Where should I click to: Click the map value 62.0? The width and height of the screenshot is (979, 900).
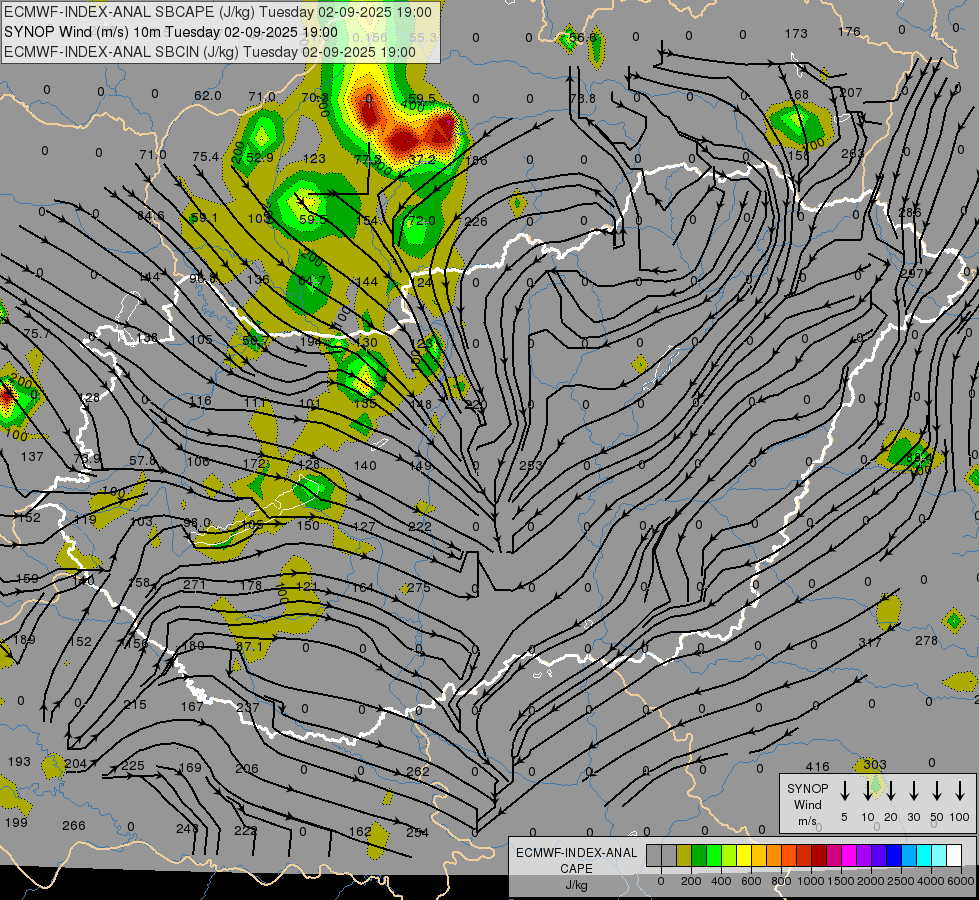coord(207,96)
